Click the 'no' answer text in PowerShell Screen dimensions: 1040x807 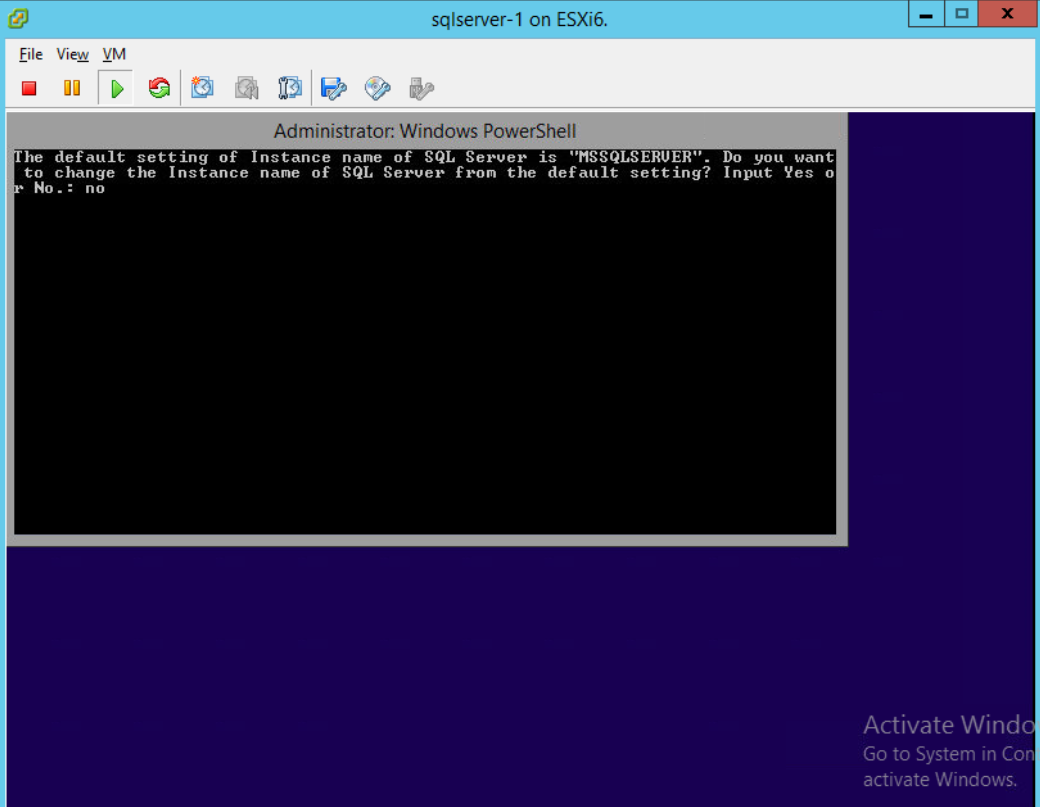[95, 188]
